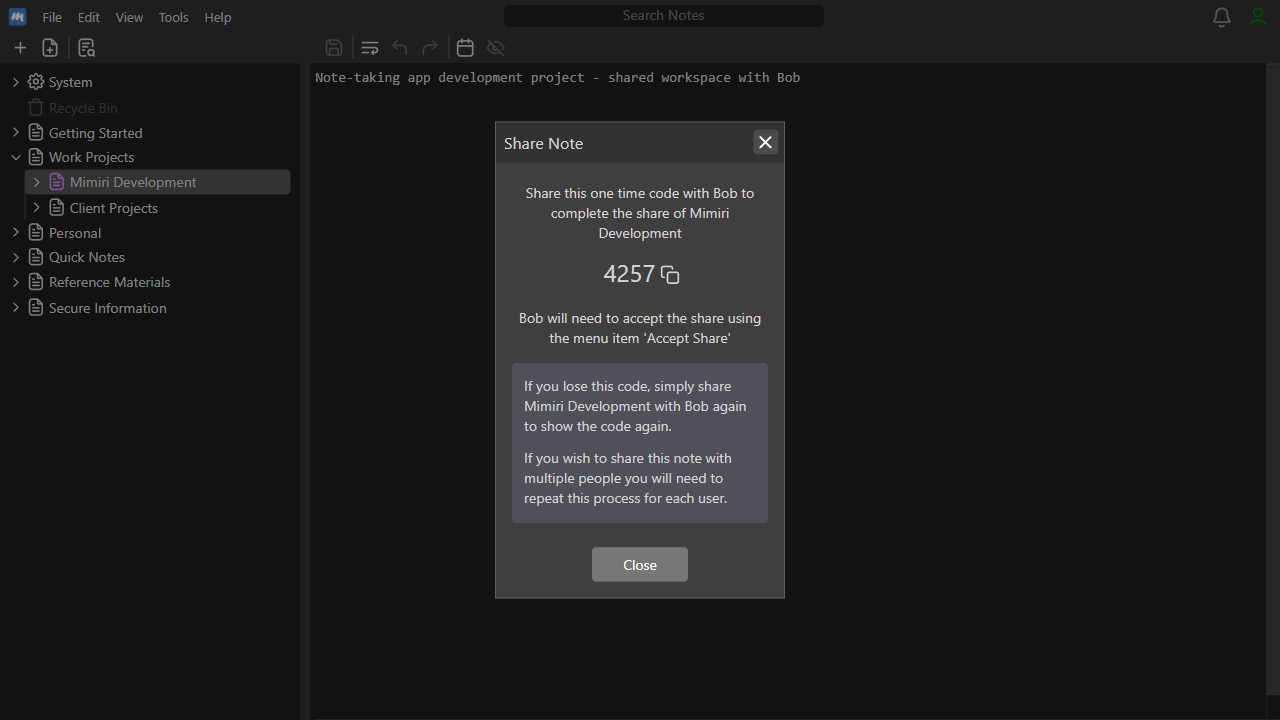The width and height of the screenshot is (1280, 720).
Task: Collapse the Work Projects node
Action: 16,157
